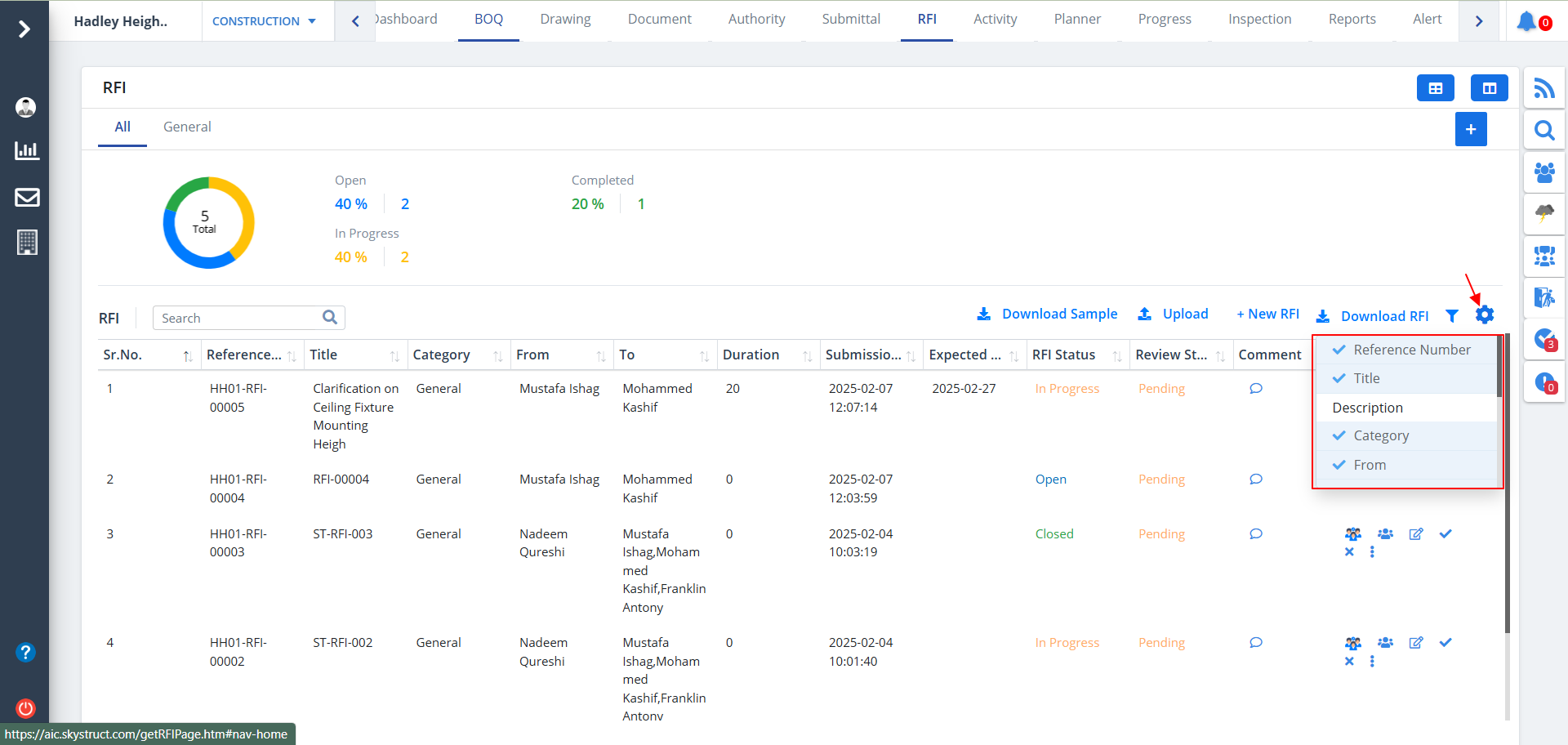Click the column settings gear icon
Screen dimensions: 1568x745
coord(1485,315)
